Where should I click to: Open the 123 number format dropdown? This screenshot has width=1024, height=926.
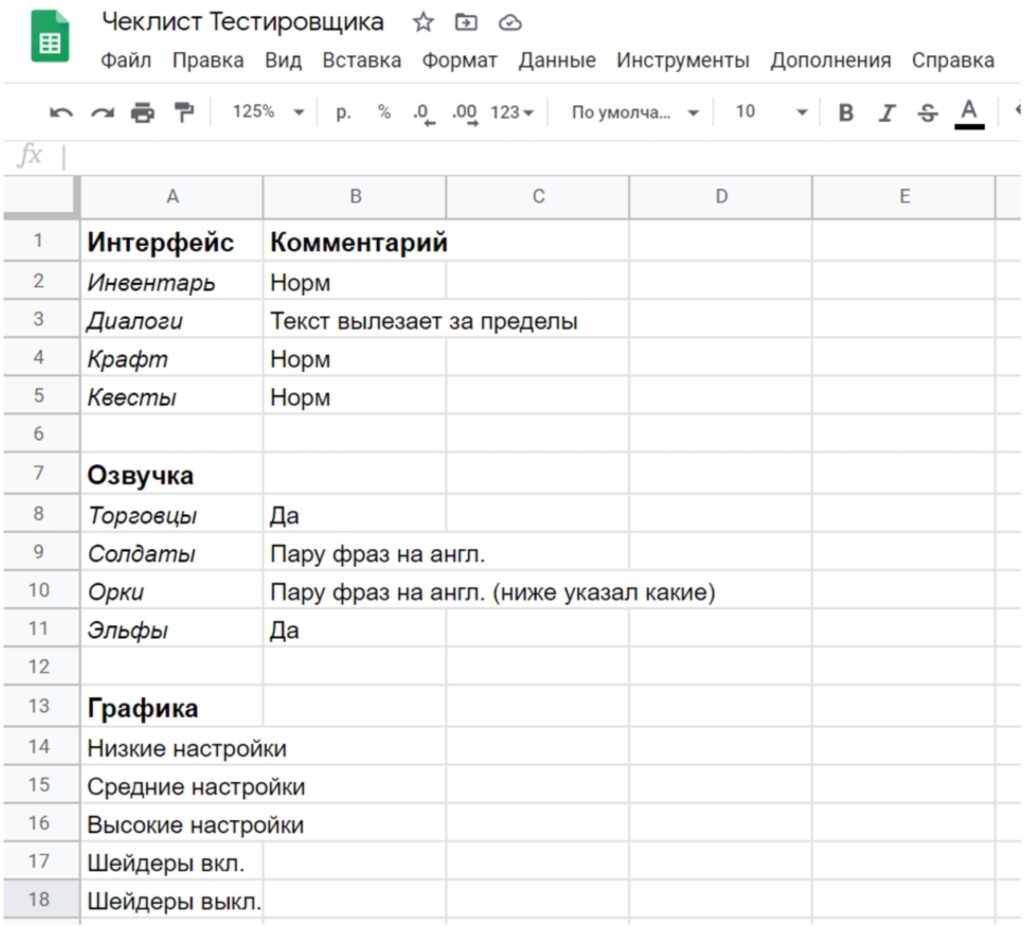[512, 112]
